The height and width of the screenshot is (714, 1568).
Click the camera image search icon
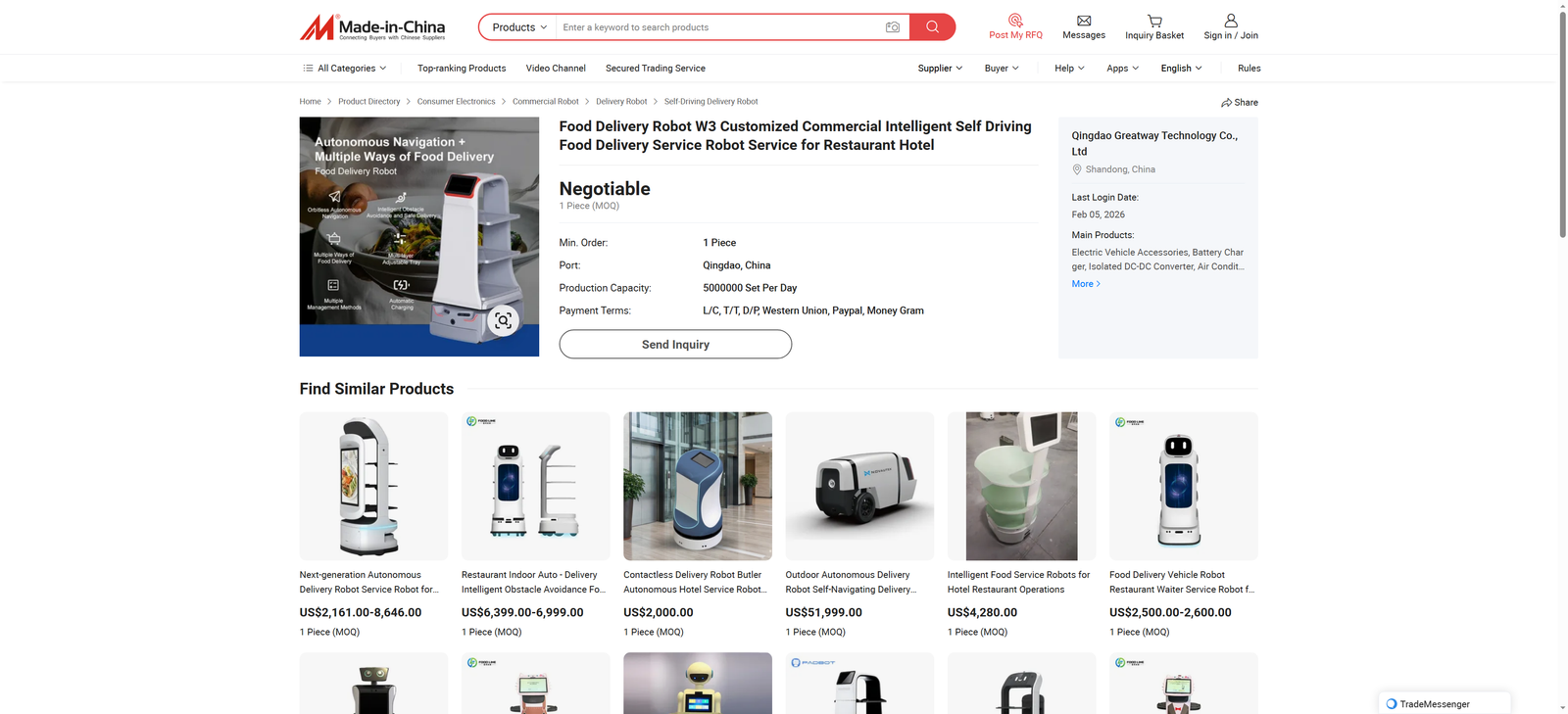pyautogui.click(x=892, y=27)
